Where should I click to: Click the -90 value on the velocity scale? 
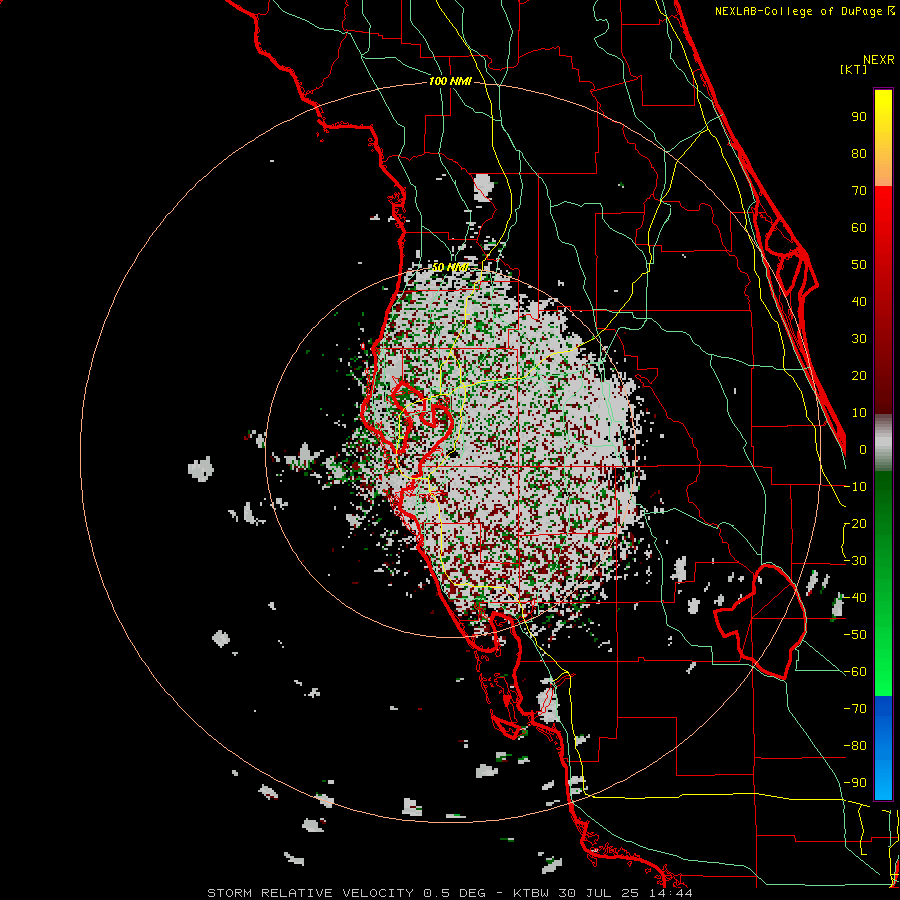pos(855,783)
